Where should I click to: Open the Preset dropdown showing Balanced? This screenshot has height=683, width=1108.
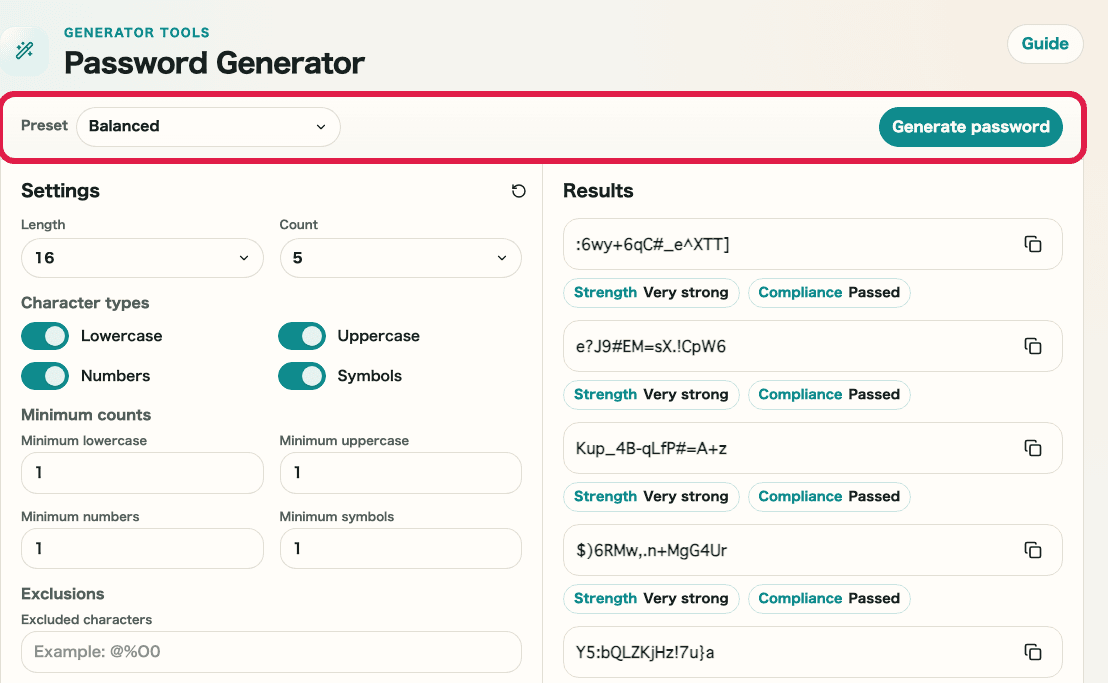[208, 127]
